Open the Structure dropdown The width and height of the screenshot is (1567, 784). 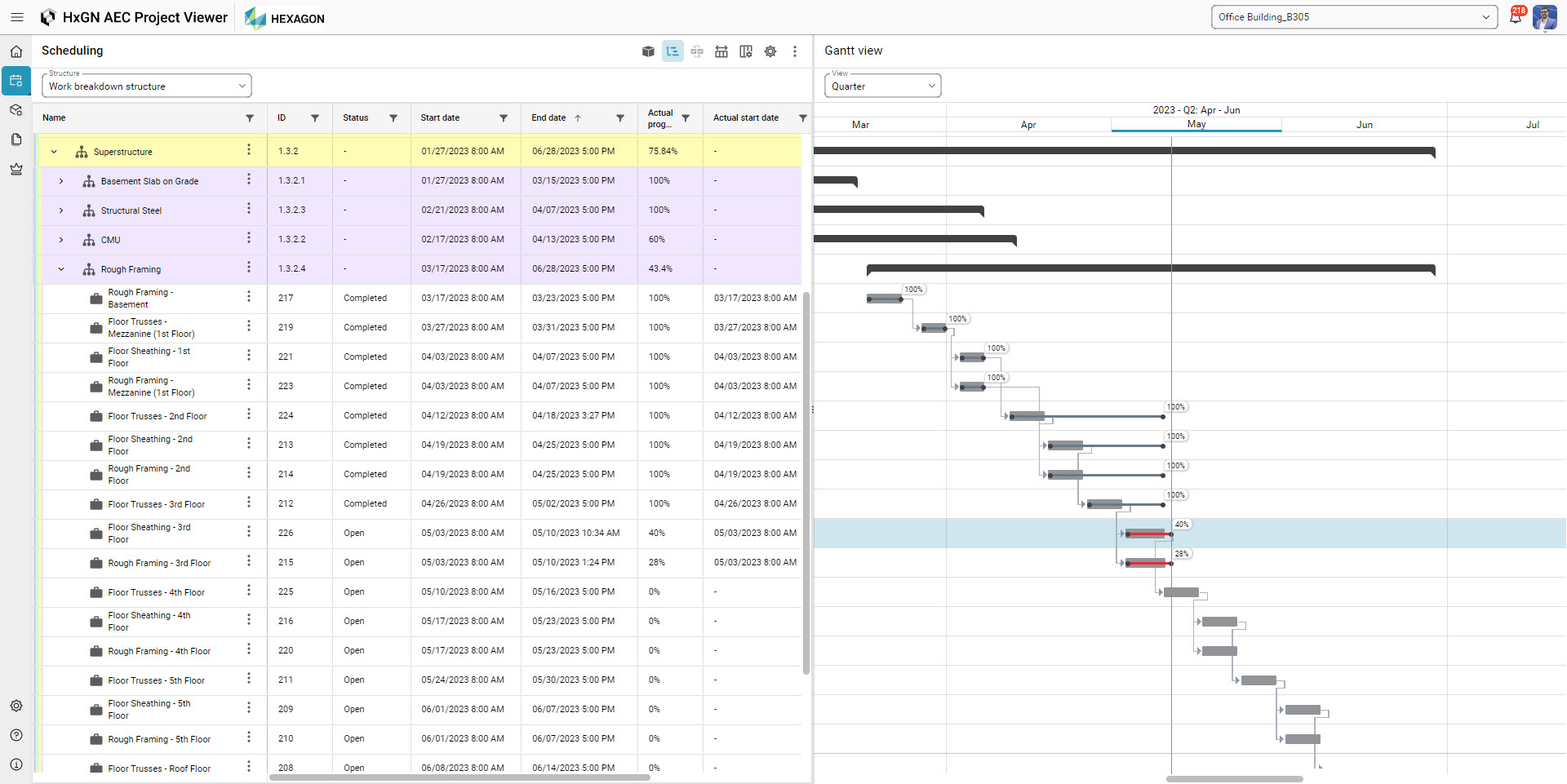tap(147, 86)
